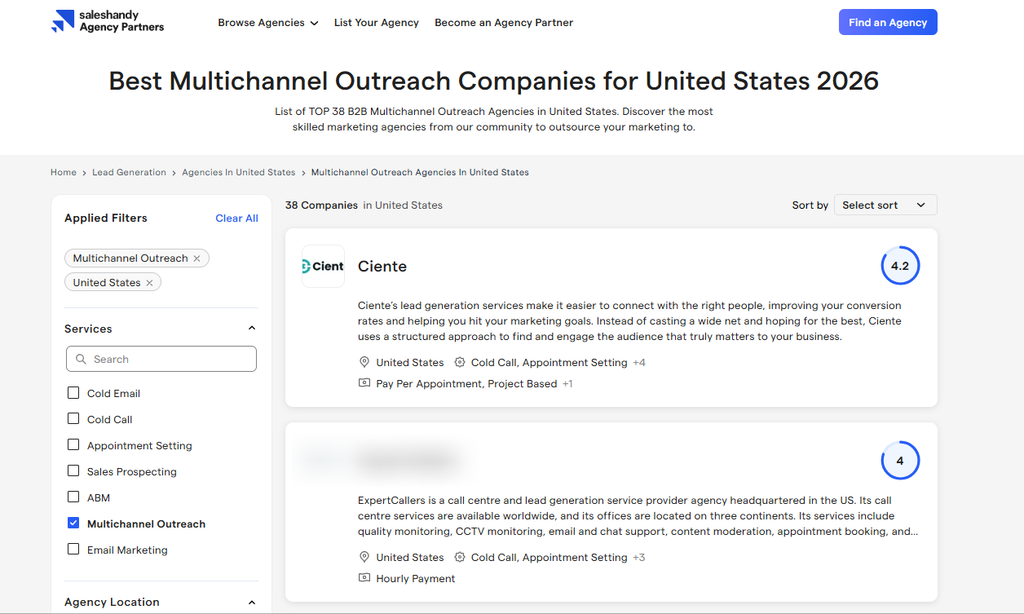This screenshot has height=614, width=1024.
Task: Click the 'Hourly Payment' text
Action: 415,579
